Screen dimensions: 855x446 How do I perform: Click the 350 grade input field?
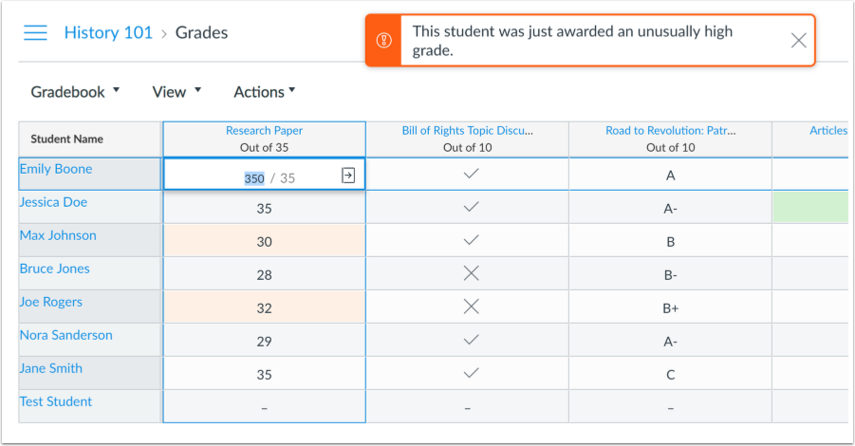(x=254, y=178)
